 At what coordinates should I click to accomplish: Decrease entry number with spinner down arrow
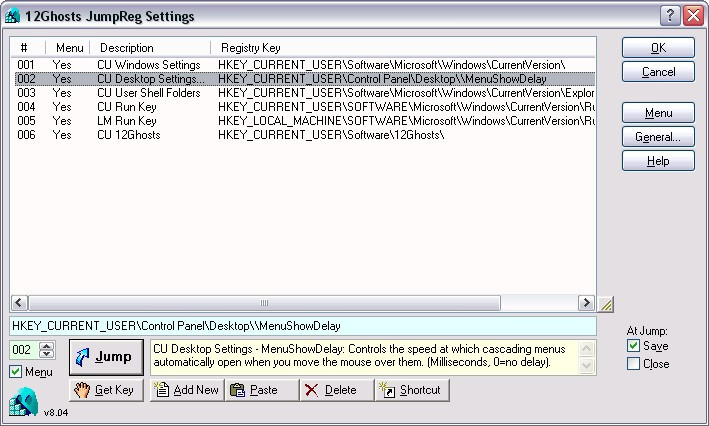46,354
